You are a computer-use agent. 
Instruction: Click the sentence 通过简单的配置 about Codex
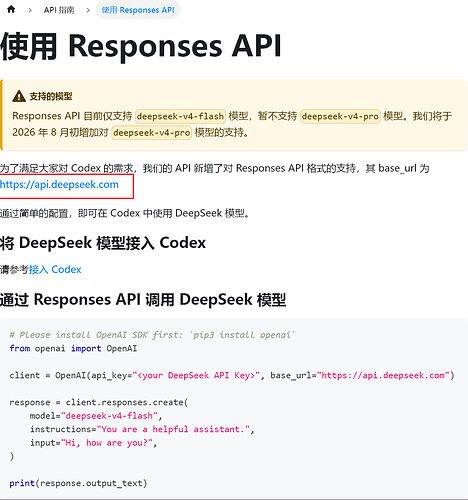click(x=125, y=213)
